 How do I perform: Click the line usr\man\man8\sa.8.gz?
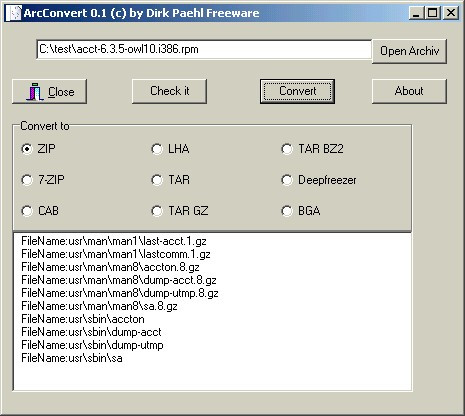pos(99,306)
